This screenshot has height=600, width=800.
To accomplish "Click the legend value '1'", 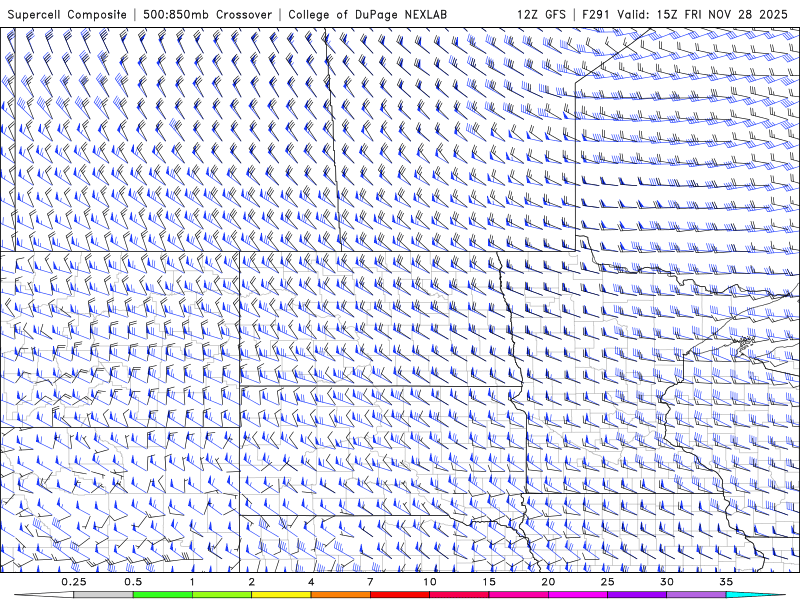I will (192, 582).
